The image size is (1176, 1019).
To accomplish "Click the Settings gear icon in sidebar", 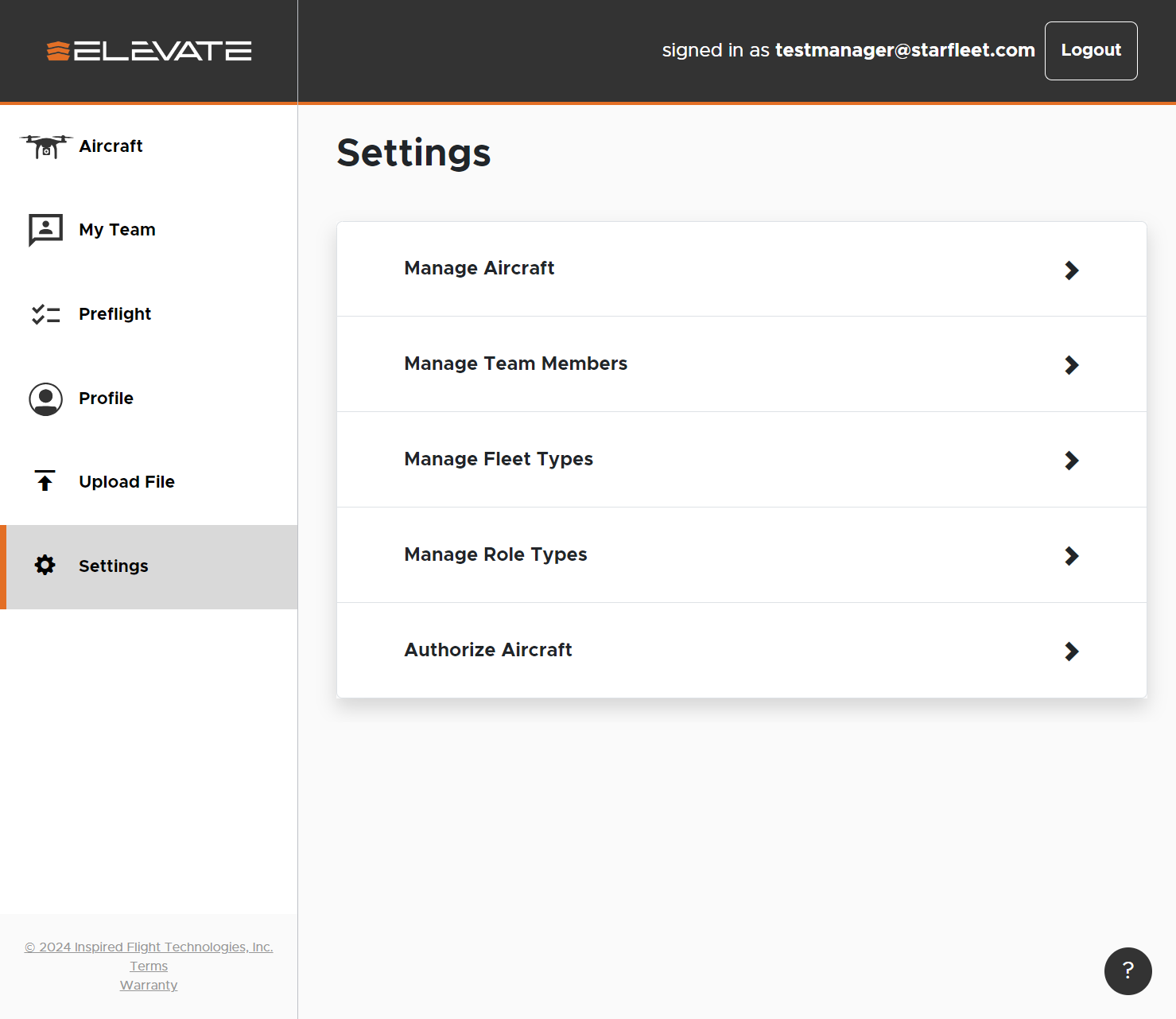I will (x=45, y=566).
